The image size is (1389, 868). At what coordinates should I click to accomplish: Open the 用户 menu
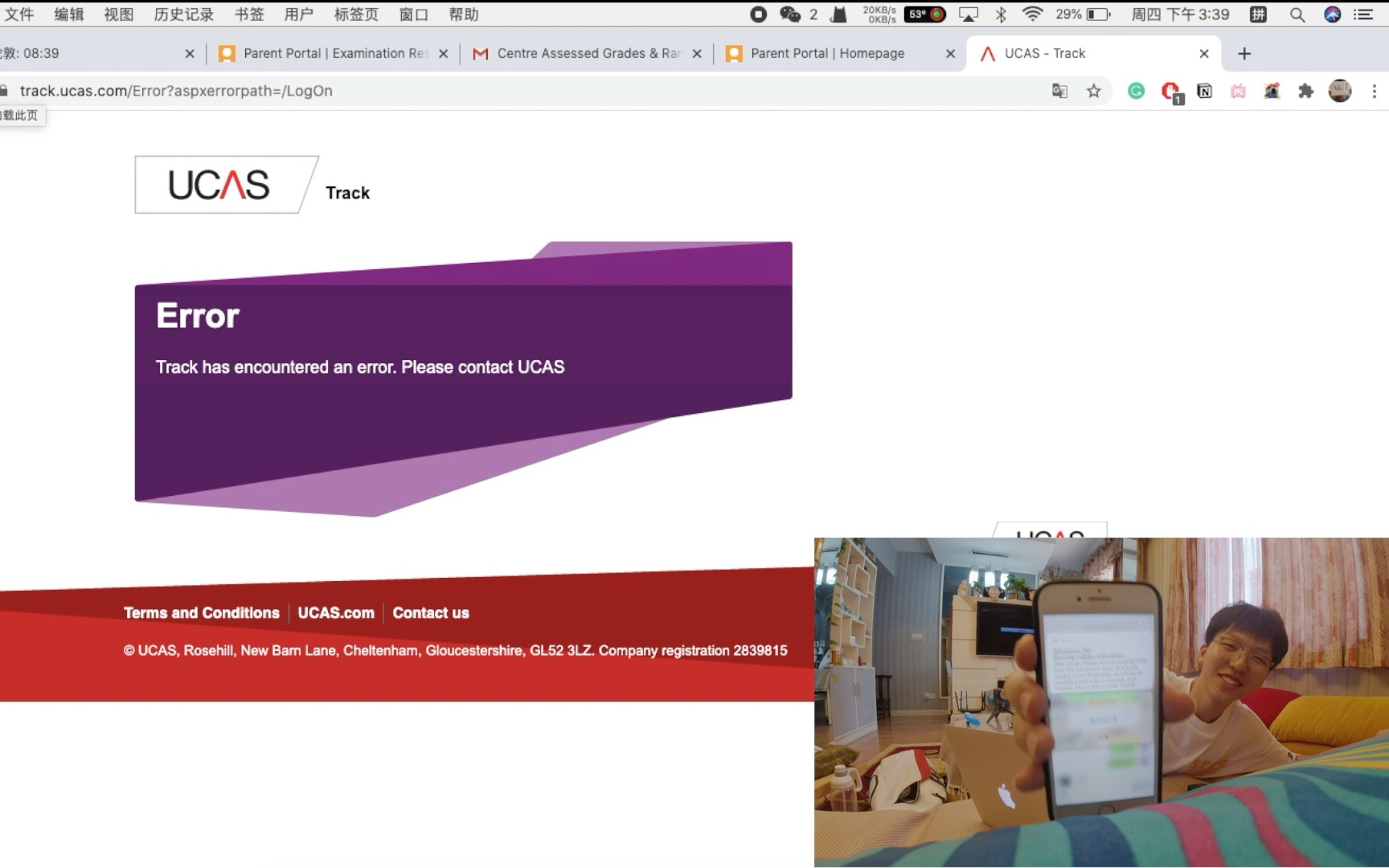tap(299, 14)
